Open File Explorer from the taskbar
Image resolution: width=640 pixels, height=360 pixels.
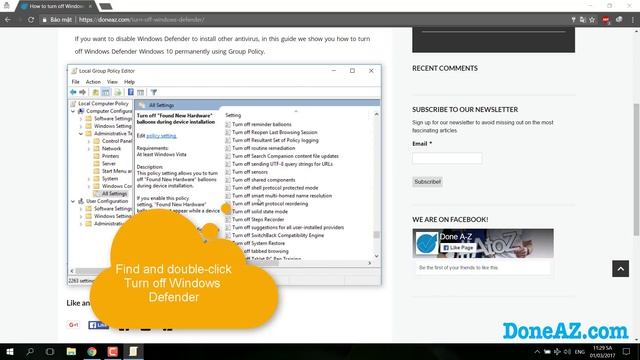tap(71, 351)
